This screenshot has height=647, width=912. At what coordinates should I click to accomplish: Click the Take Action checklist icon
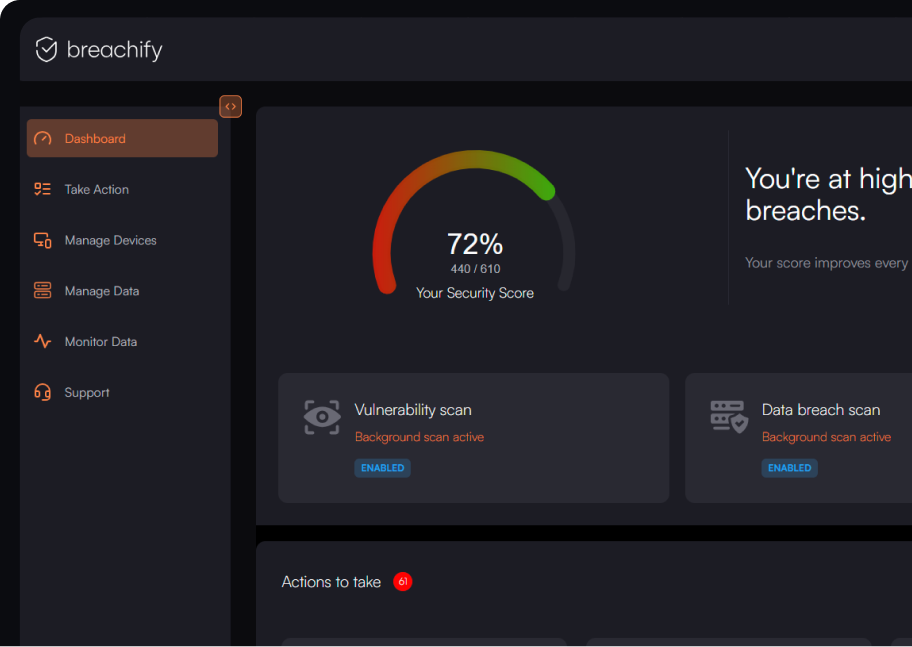(x=42, y=189)
